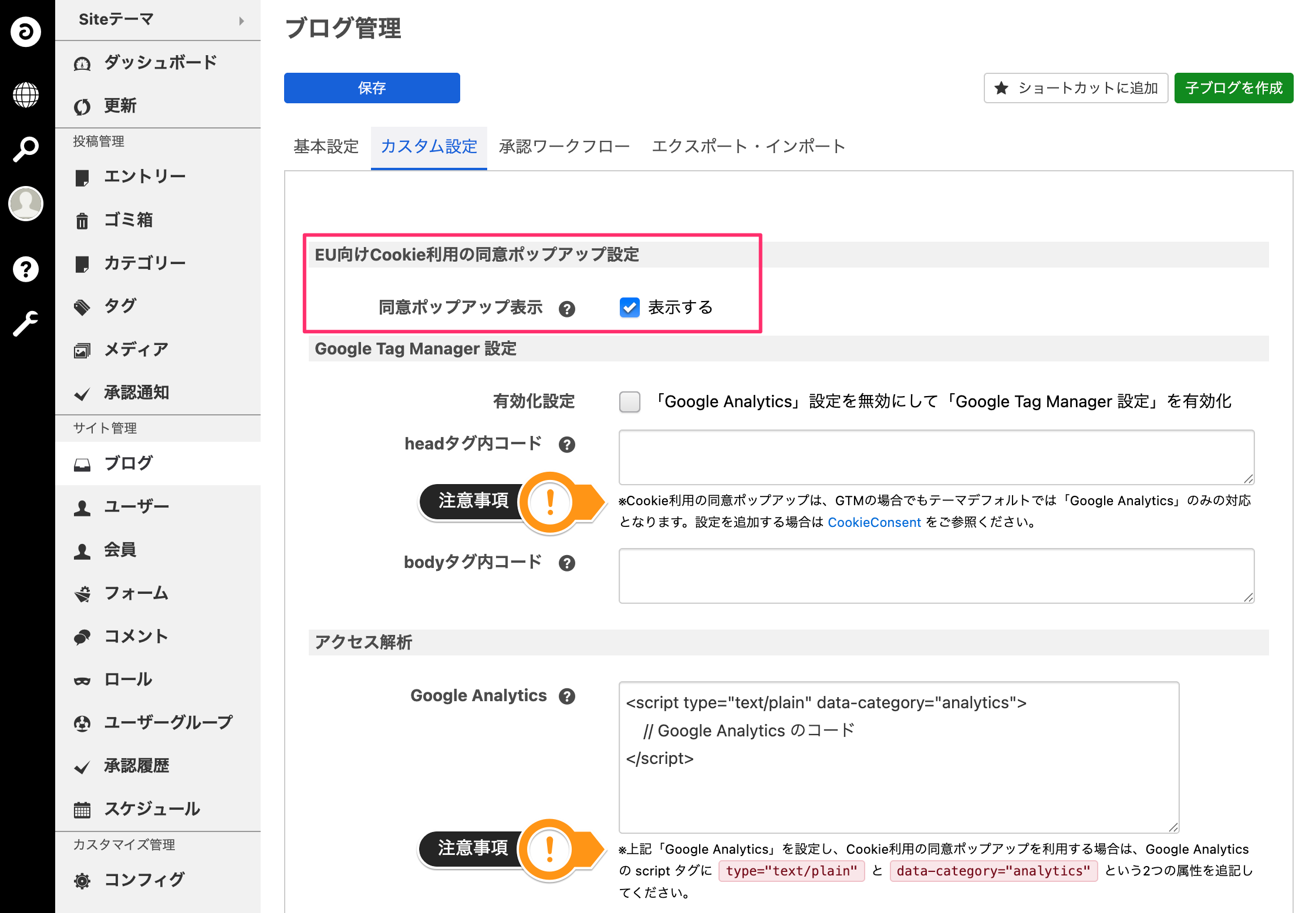Click the wrench tools icon
This screenshot has width=1316, height=913.
[x=26, y=323]
